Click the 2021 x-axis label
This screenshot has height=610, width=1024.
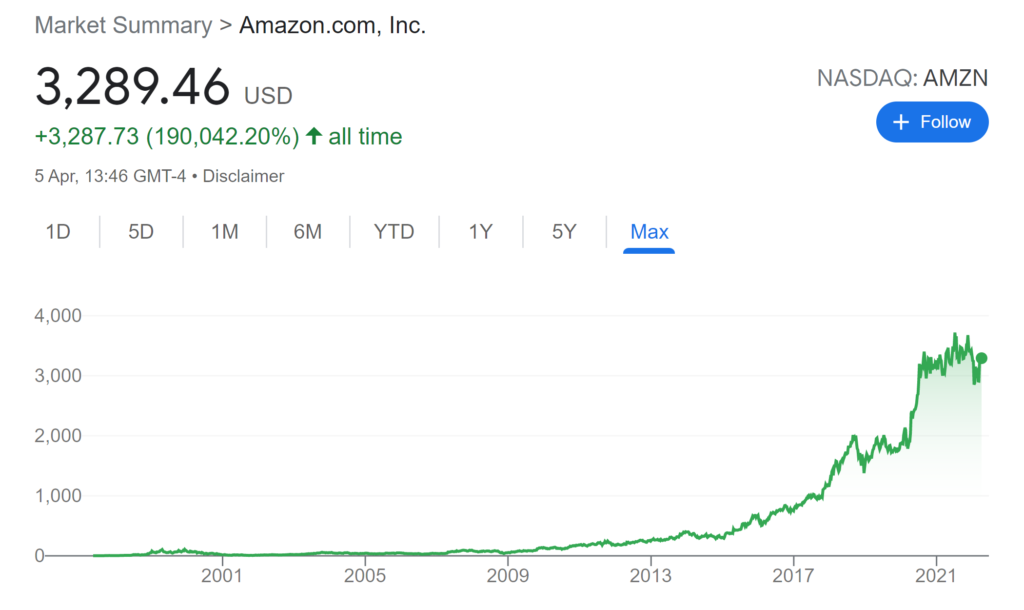[x=936, y=575]
